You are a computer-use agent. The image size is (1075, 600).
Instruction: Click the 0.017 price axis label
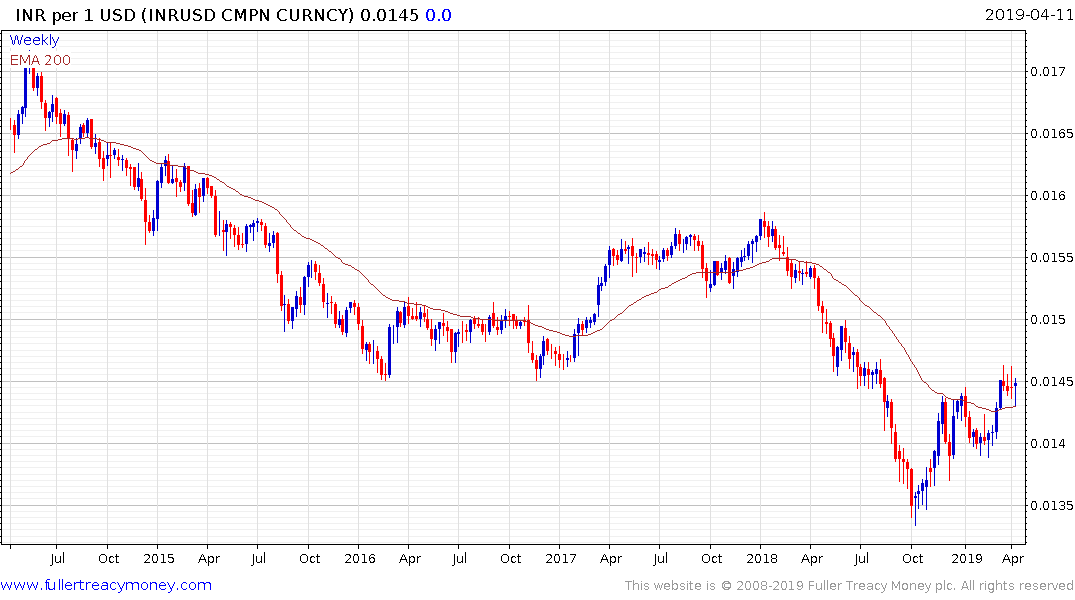pos(1048,71)
